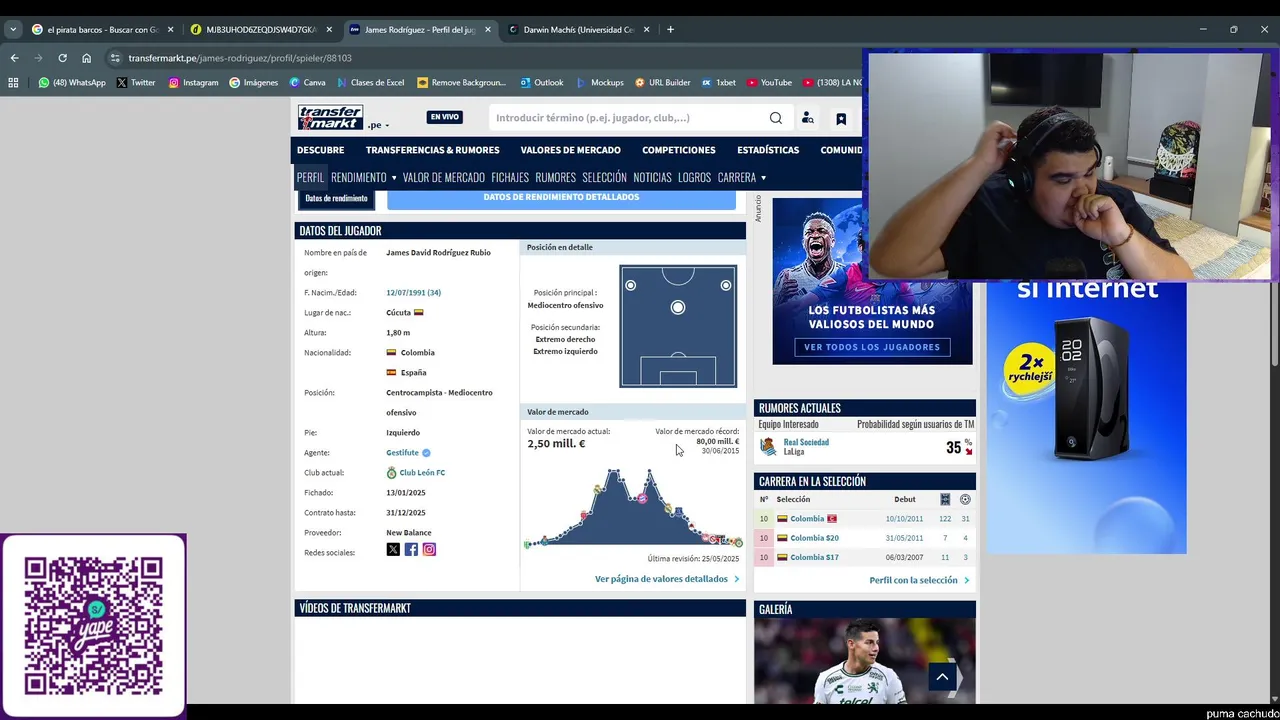Open the user login icon

(807, 118)
